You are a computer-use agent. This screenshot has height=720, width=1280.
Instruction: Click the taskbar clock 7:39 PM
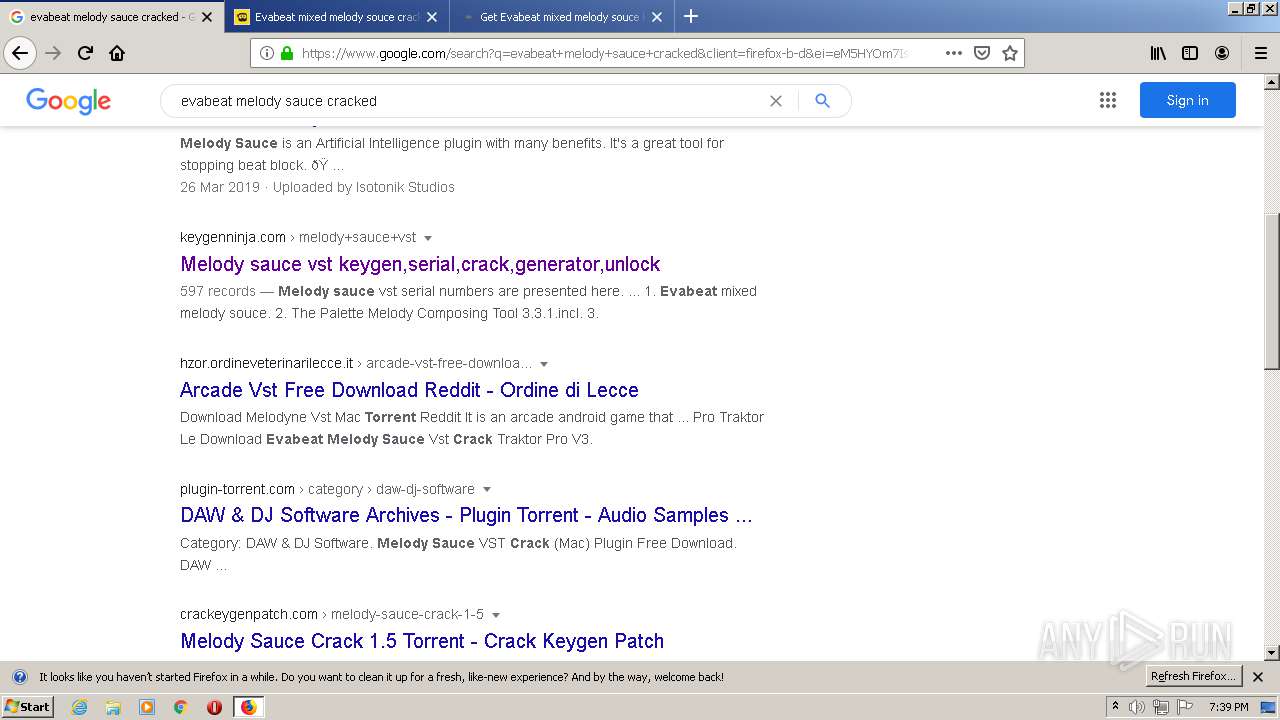(x=1228, y=707)
